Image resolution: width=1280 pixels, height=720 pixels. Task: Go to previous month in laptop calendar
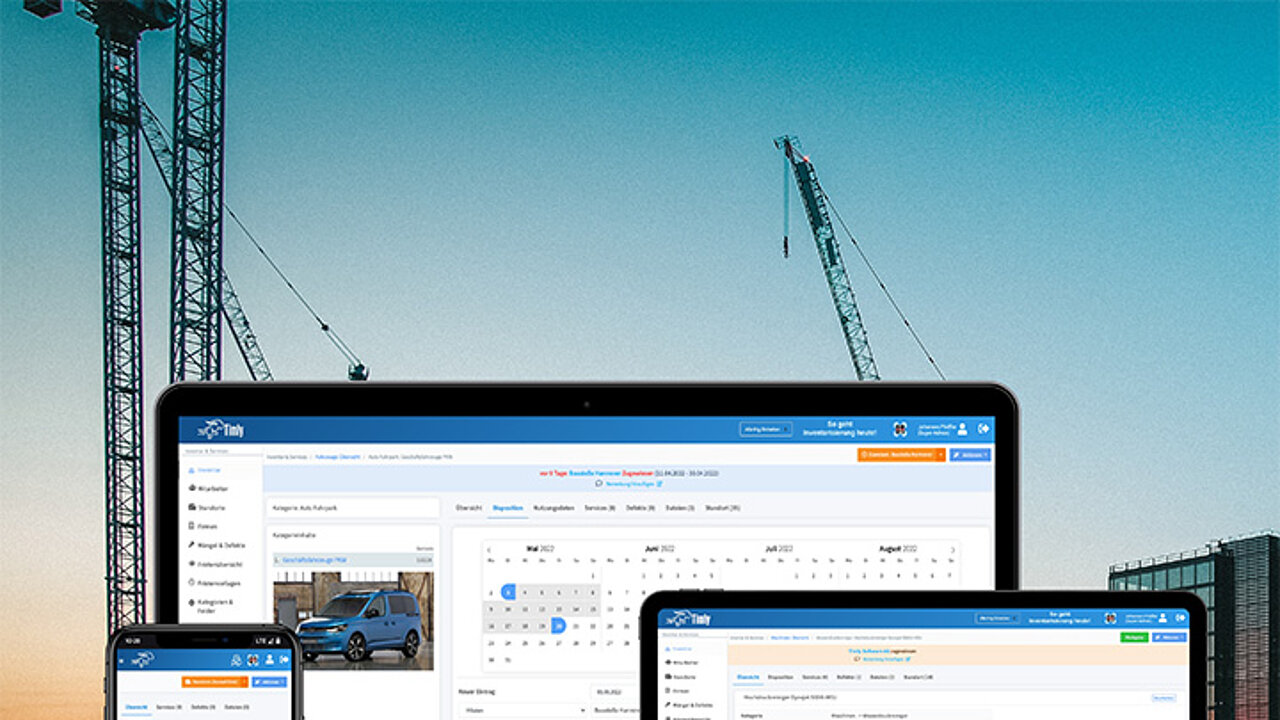coord(490,549)
